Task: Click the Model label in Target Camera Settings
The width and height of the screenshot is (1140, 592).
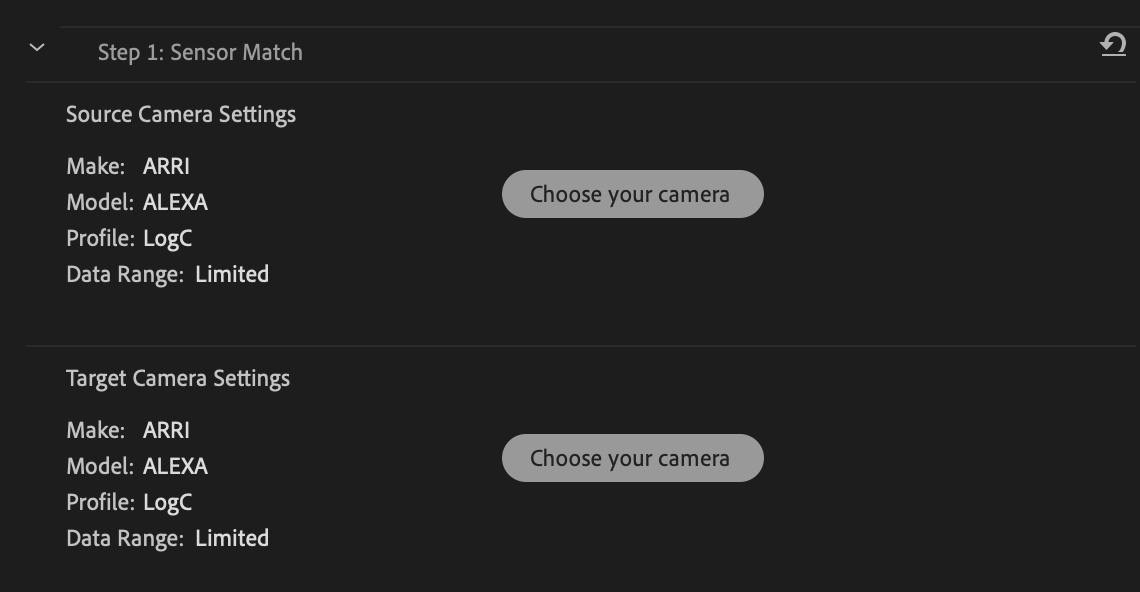Action: click(x=100, y=466)
